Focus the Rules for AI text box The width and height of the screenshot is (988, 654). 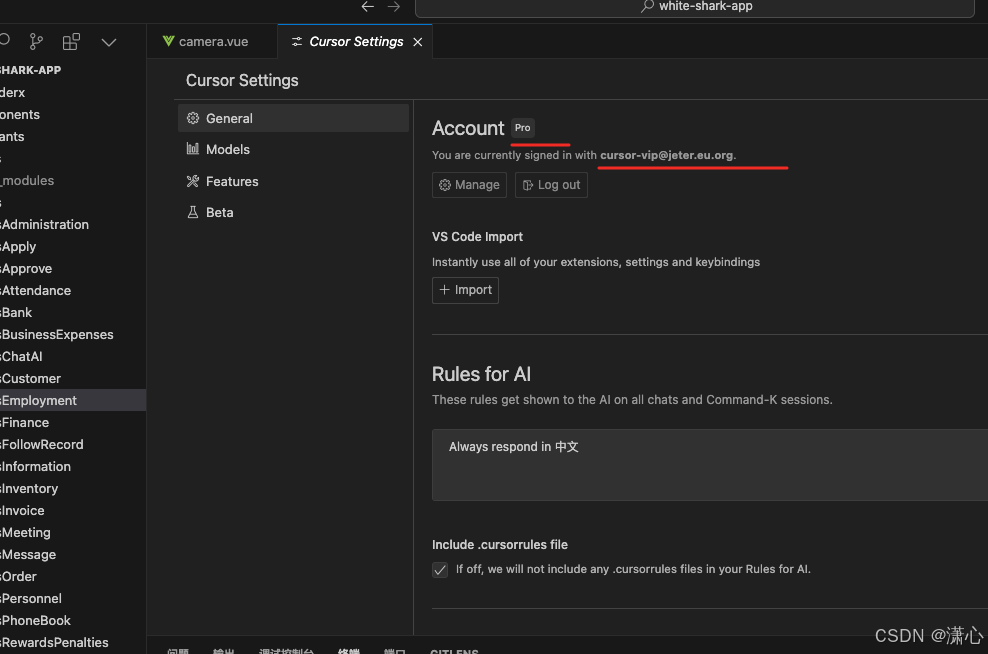709,465
